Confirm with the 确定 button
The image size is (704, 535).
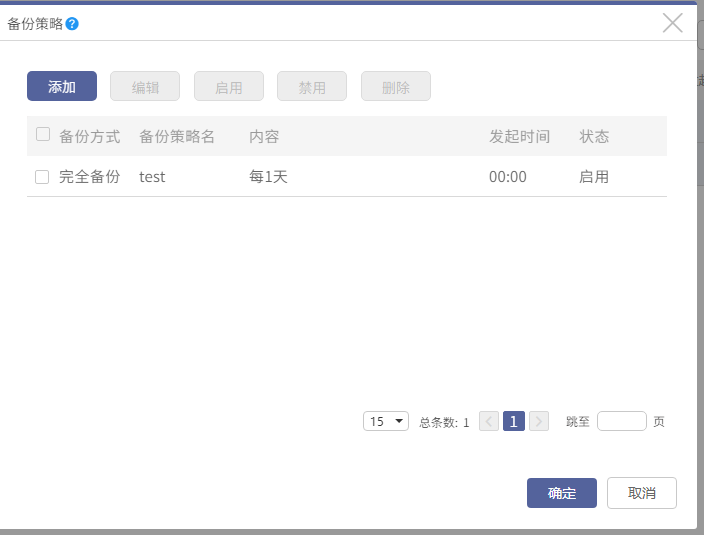[562, 493]
